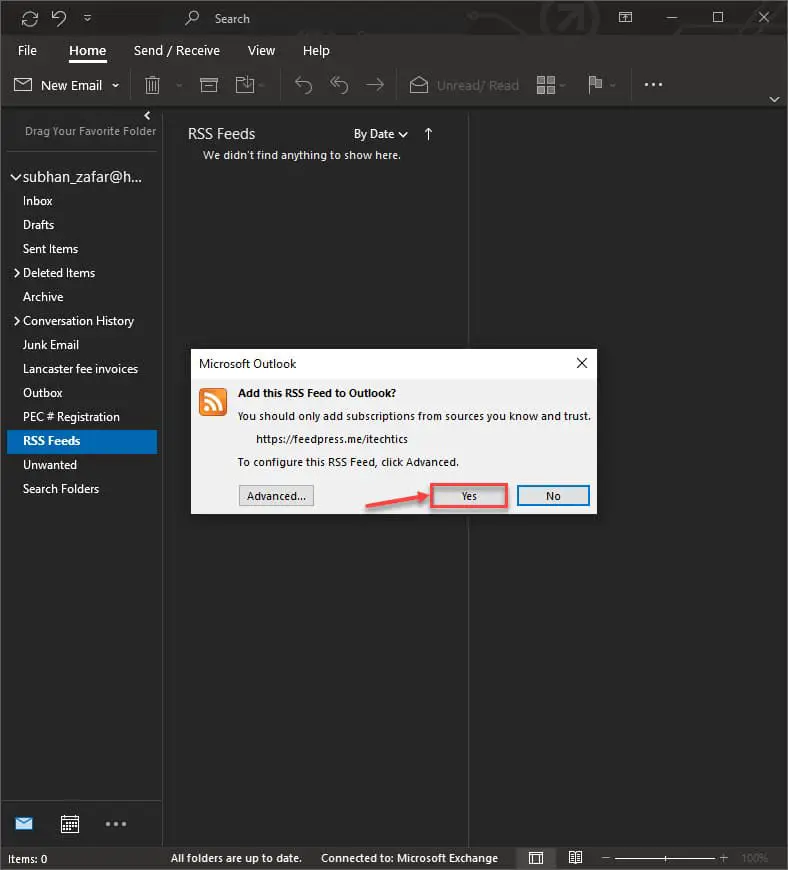Click No in the RSS dialog

pos(553,495)
